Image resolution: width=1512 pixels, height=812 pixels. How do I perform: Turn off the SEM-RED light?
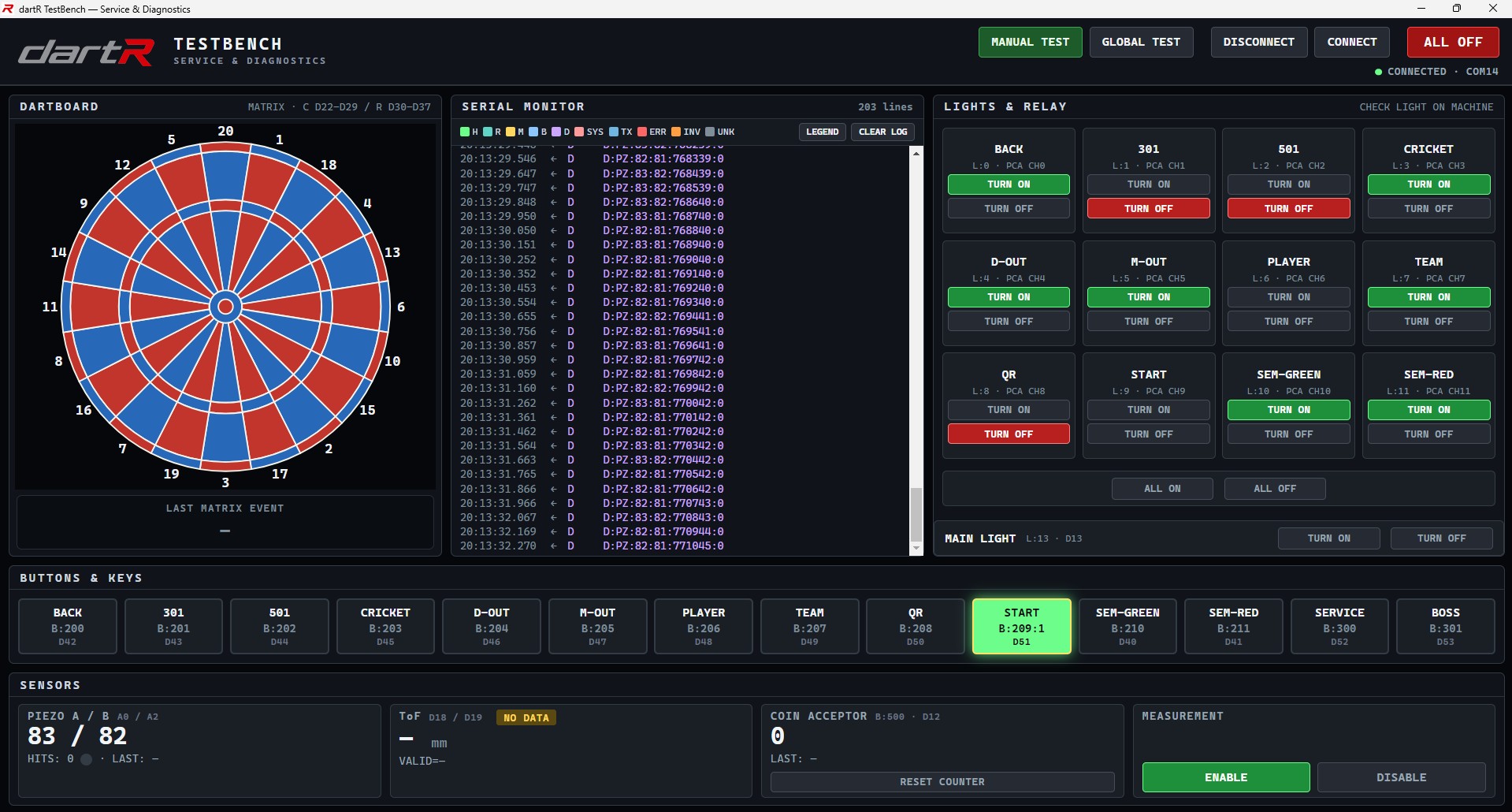(x=1429, y=434)
